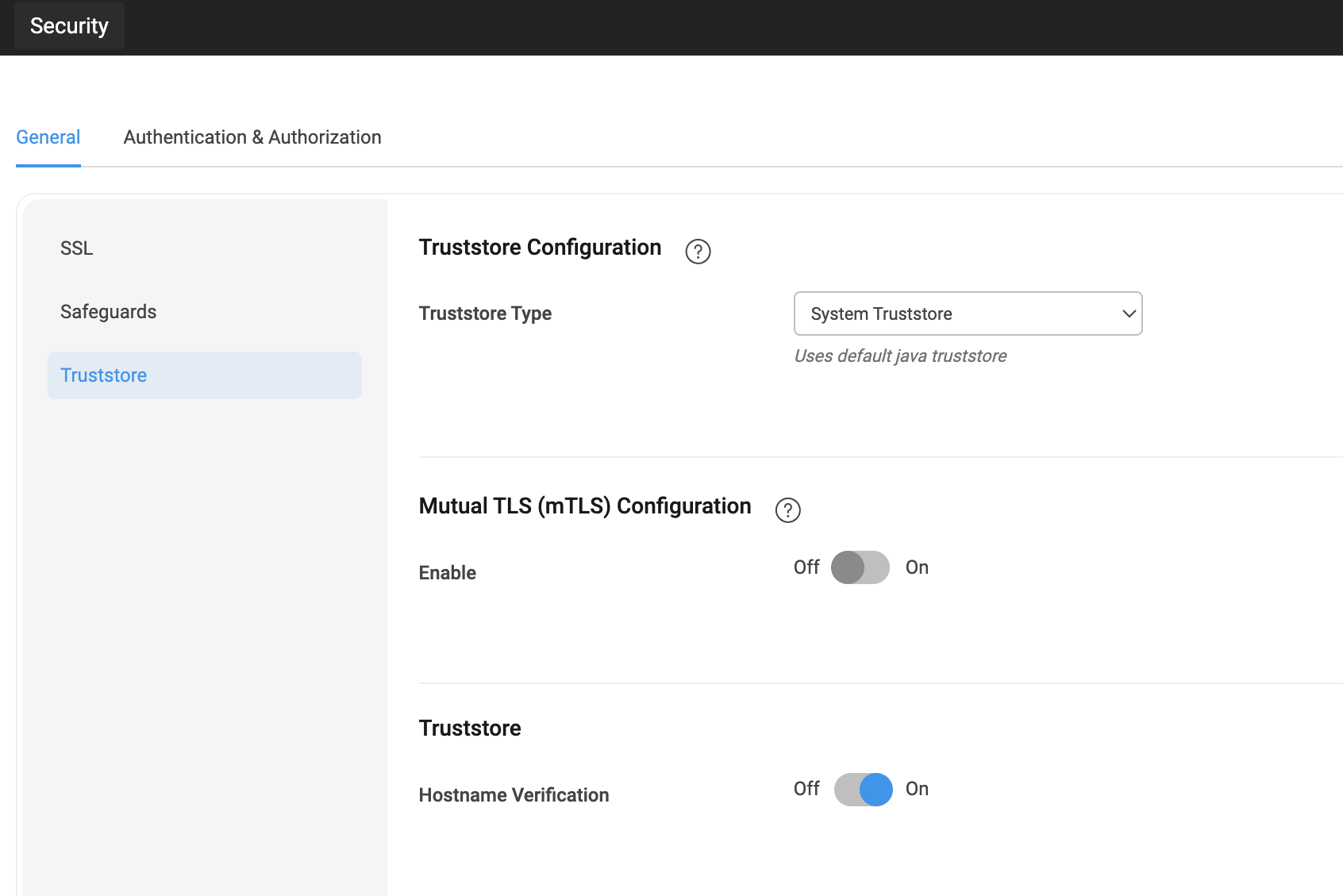
Task: Select SSL in the sidebar
Action: pos(76,248)
